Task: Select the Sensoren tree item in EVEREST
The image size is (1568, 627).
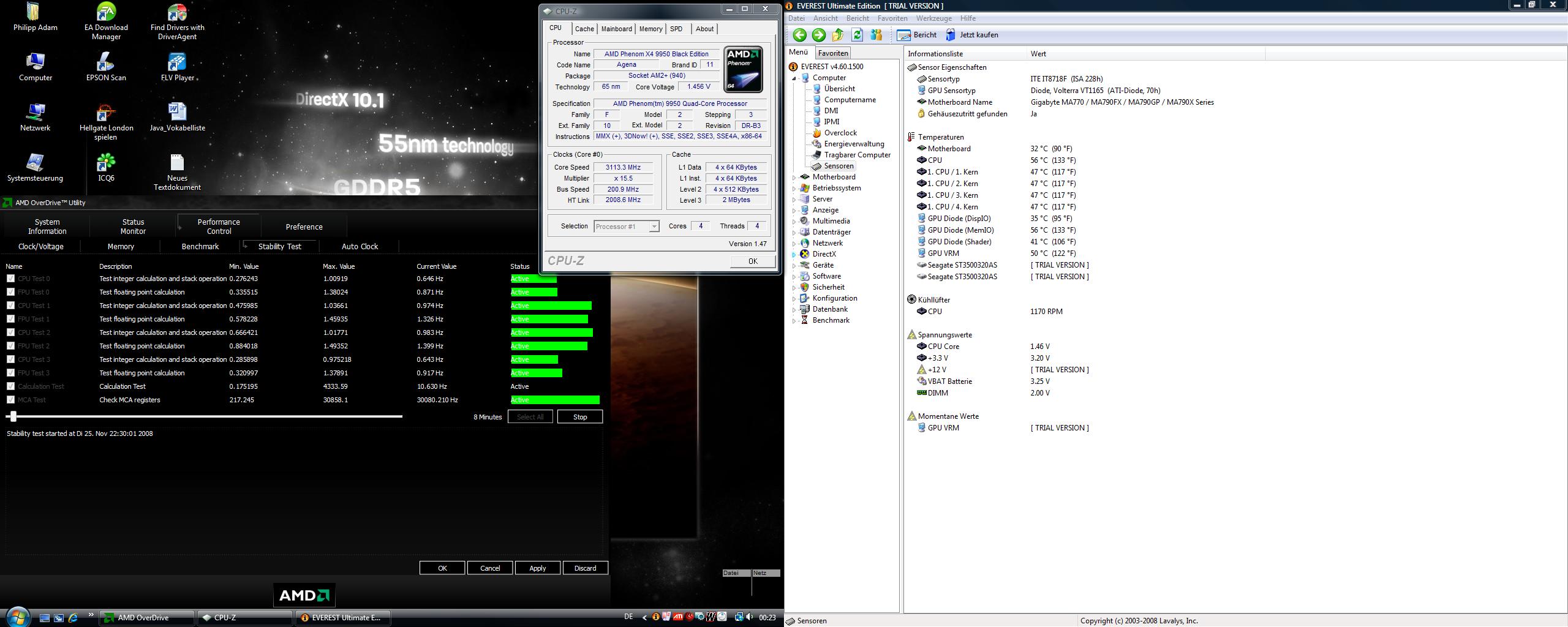Action: (833, 166)
